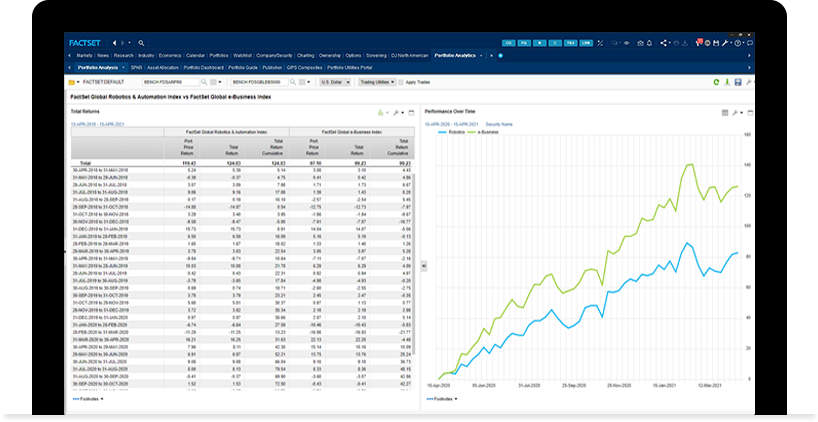
Task: Click the blue save icon in report toolbar
Action: pos(738,82)
